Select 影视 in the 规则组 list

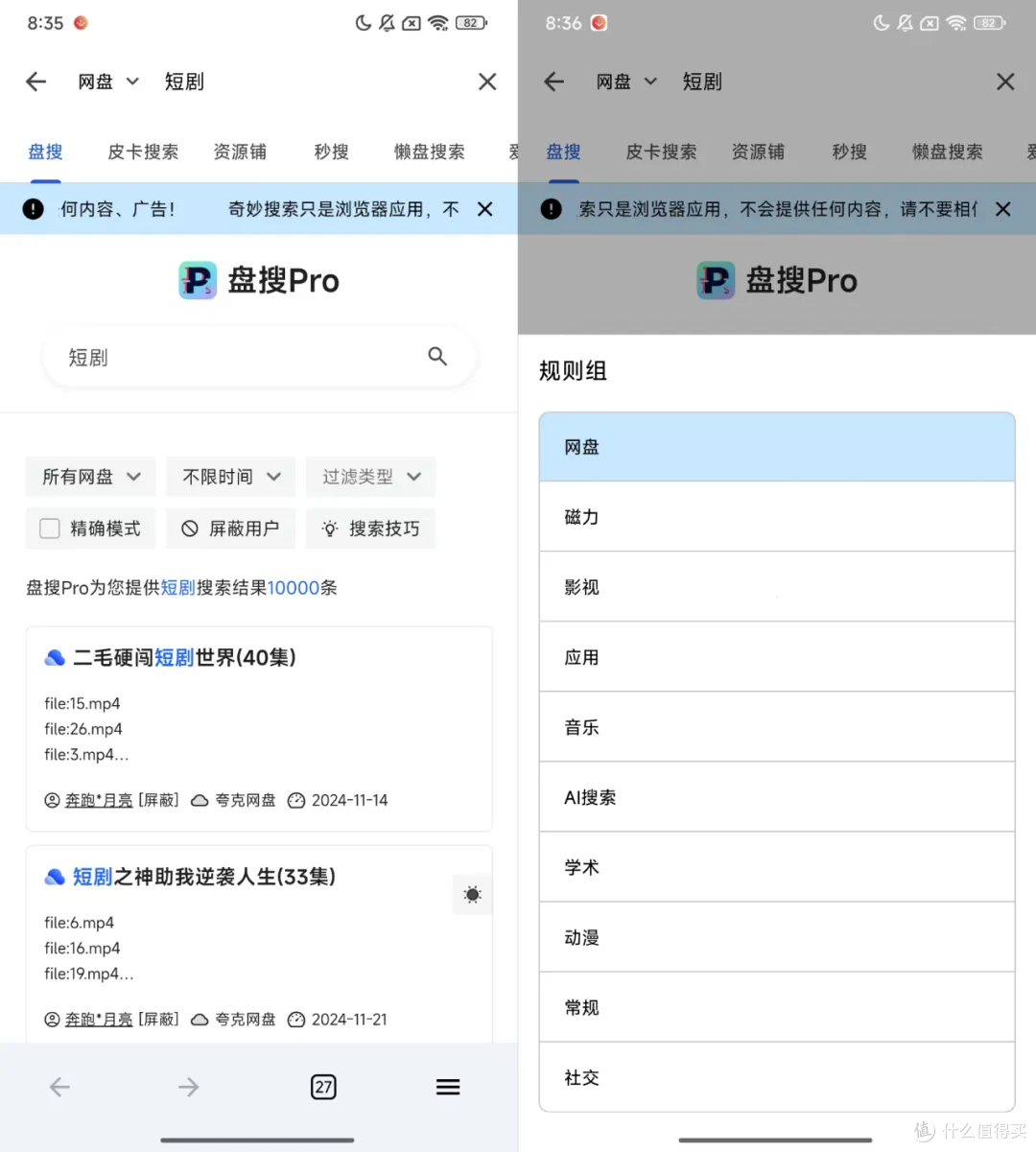777,587
